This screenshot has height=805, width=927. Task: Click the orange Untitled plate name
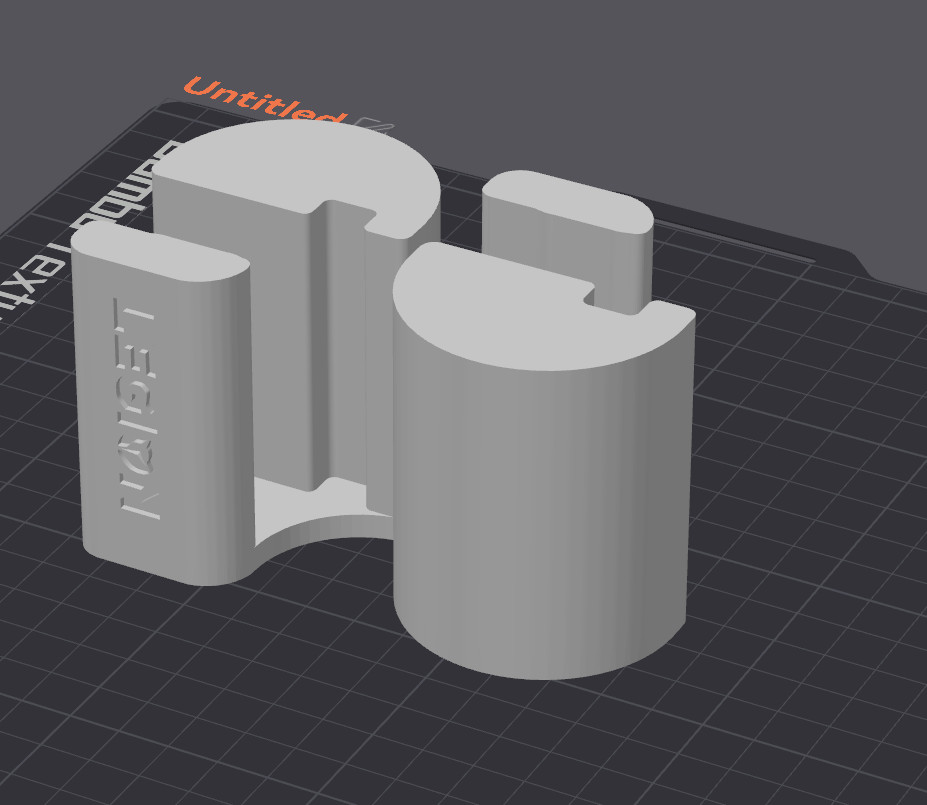coord(264,102)
